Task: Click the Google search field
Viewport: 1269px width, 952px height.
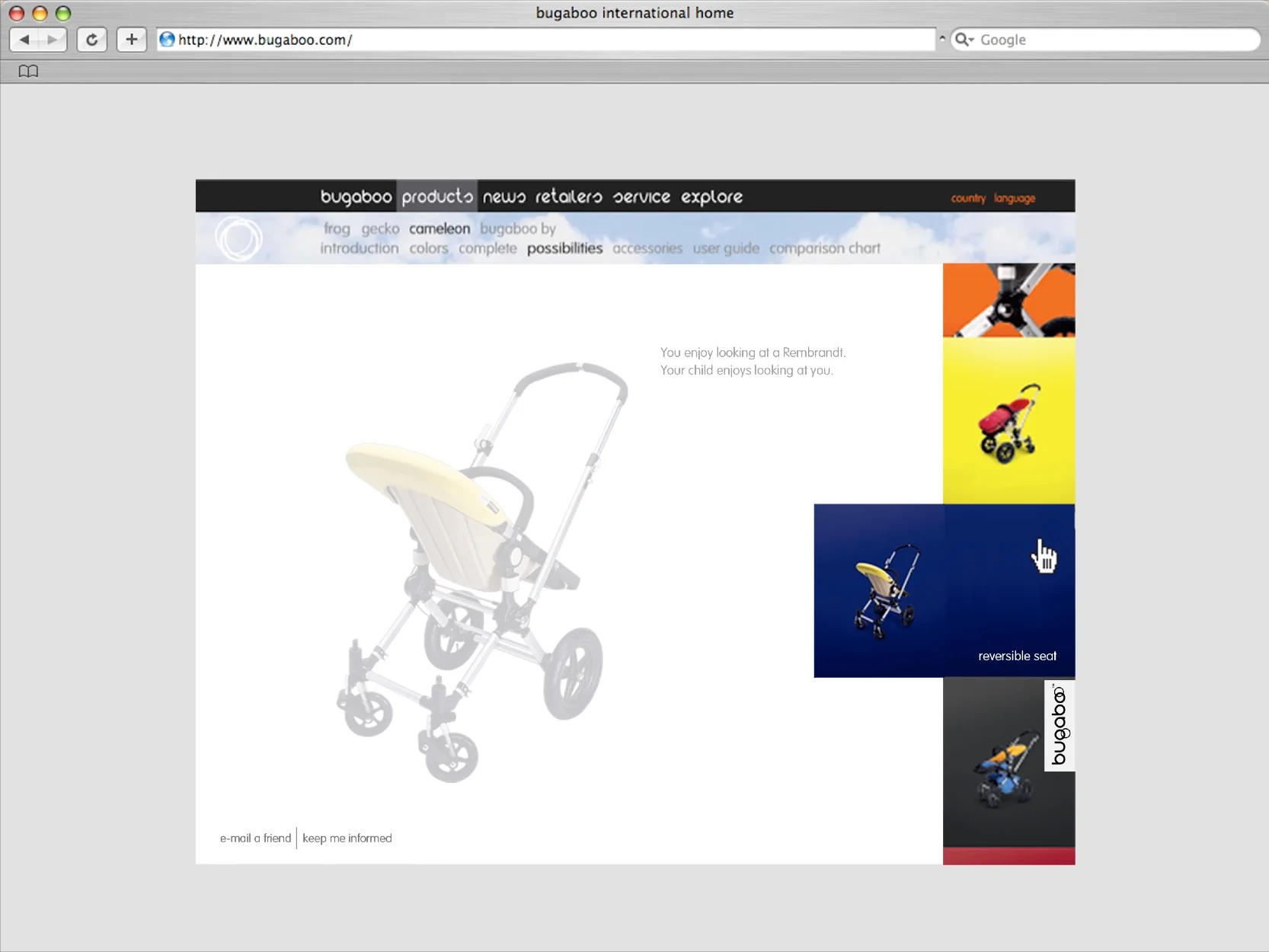Action: [1105, 40]
